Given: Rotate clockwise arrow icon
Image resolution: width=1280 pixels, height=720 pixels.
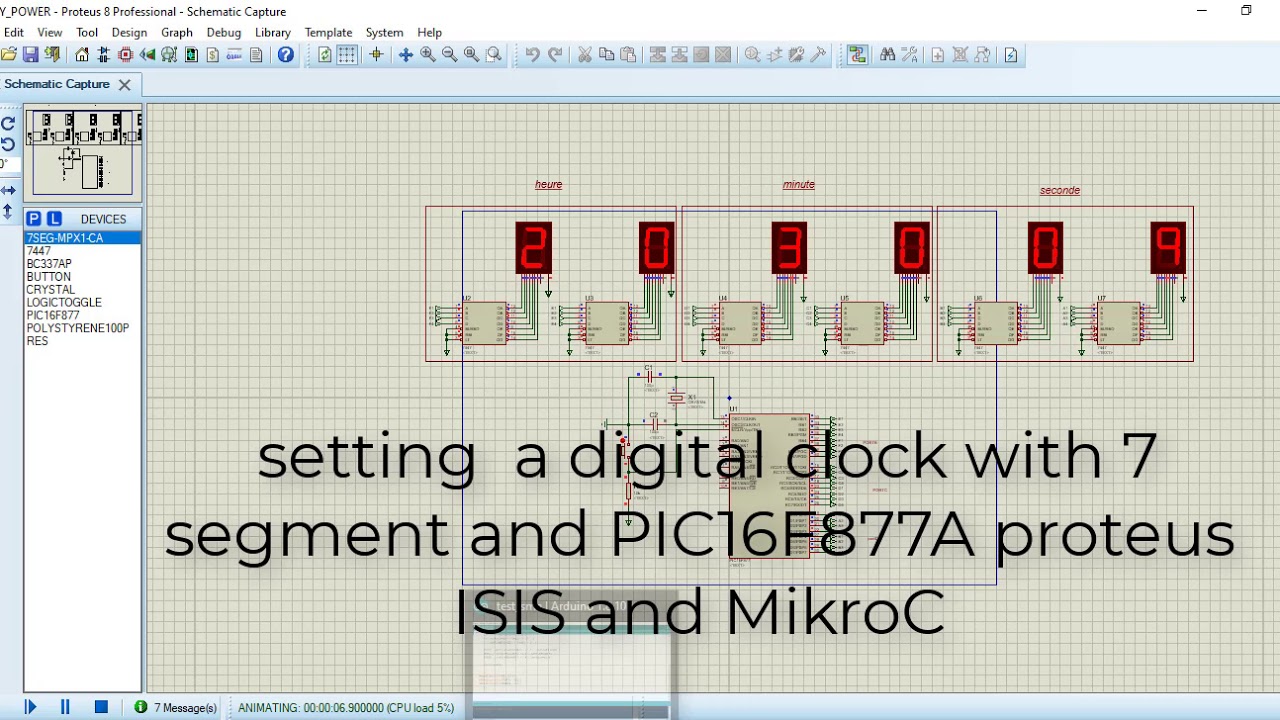Looking at the screenshot, I should 8,124.
